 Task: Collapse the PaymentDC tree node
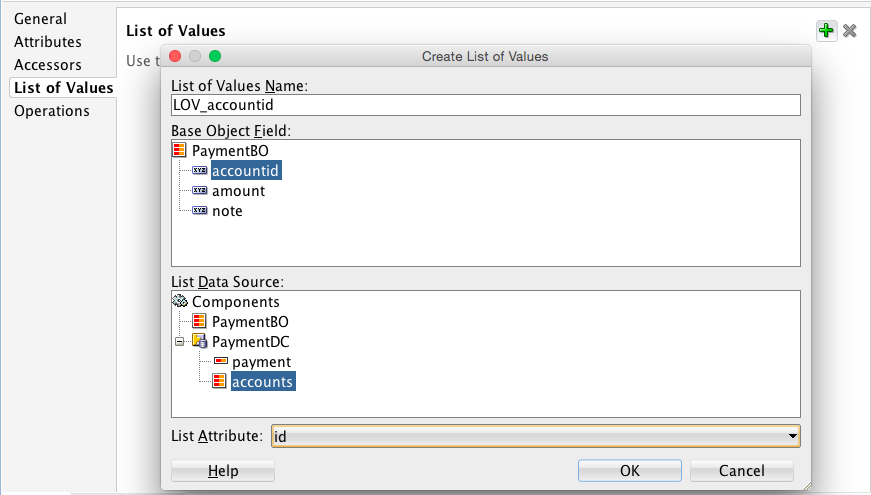coord(180,342)
